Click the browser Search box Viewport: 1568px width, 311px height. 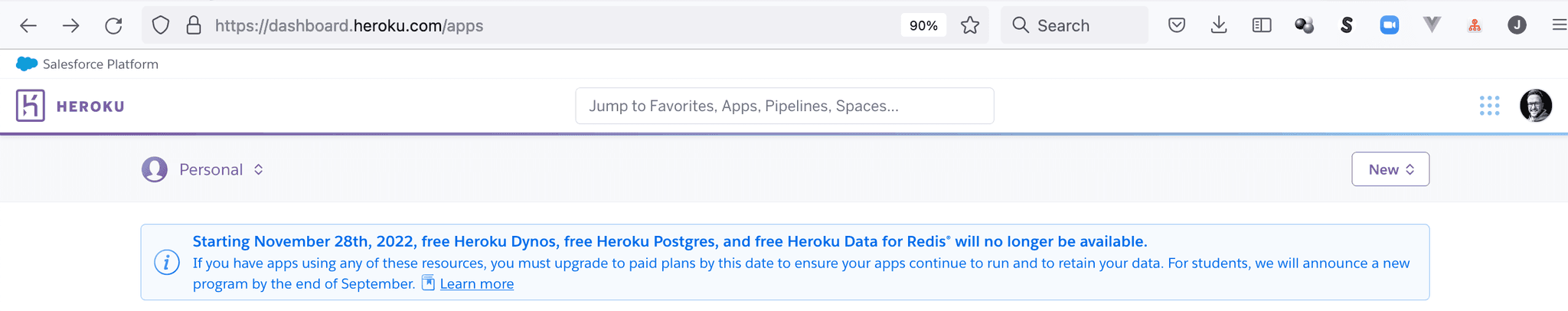[x=1074, y=25]
